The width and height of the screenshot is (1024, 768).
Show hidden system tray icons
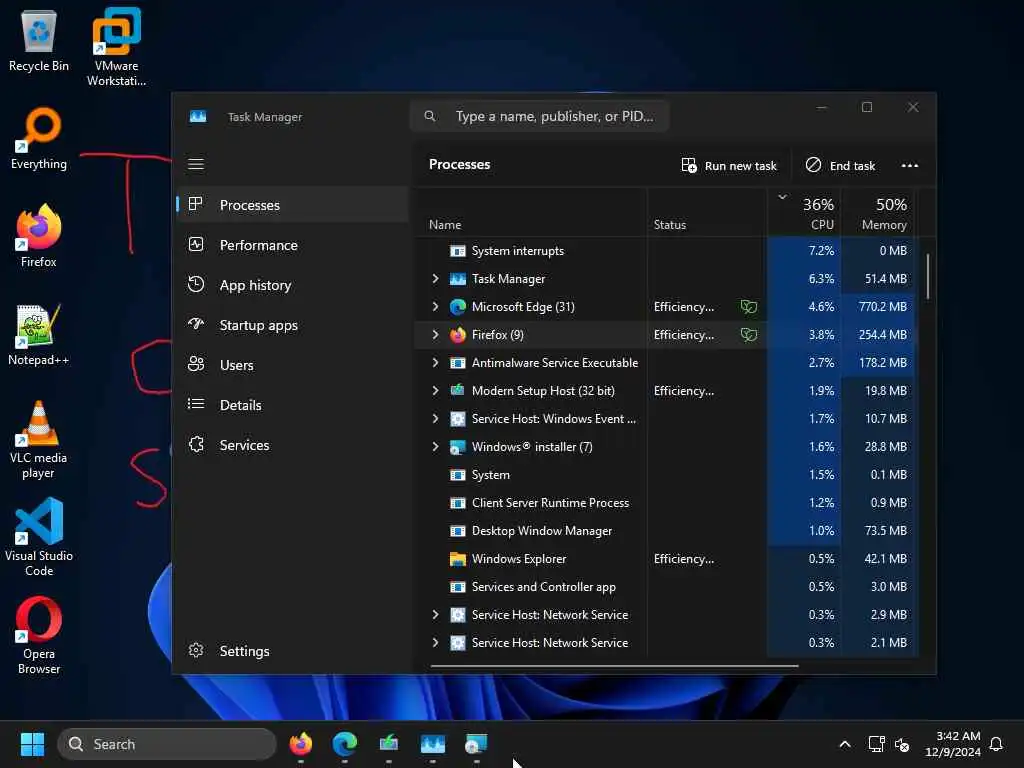844,744
